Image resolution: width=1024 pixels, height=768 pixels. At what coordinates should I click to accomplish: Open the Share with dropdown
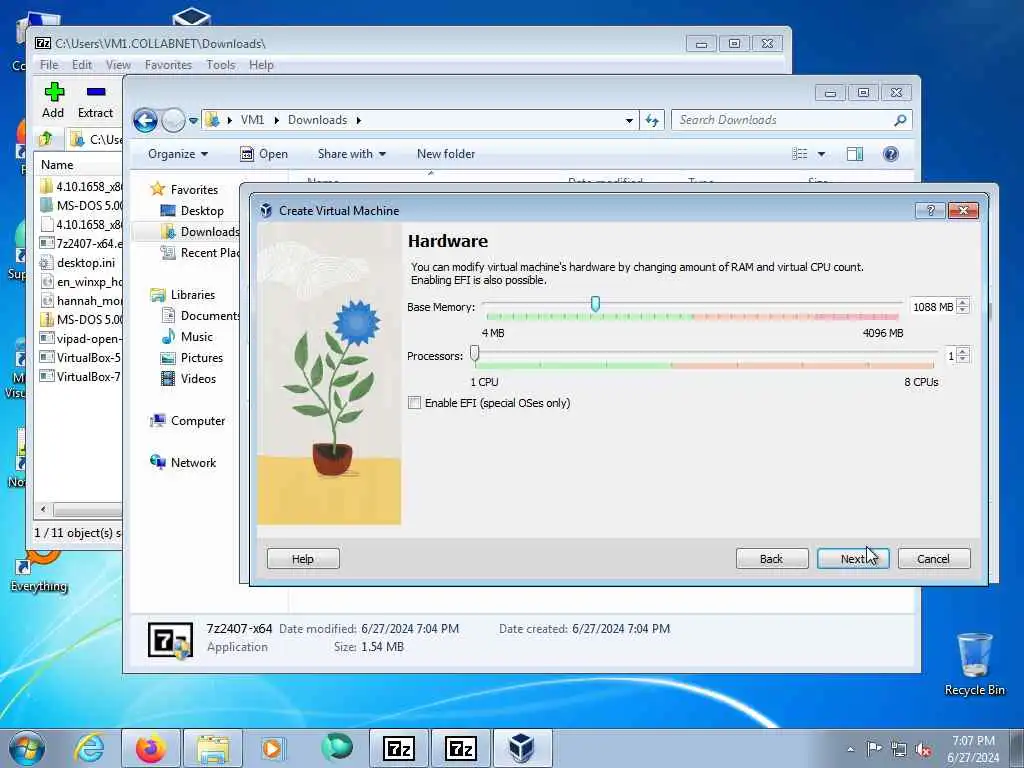(351, 154)
